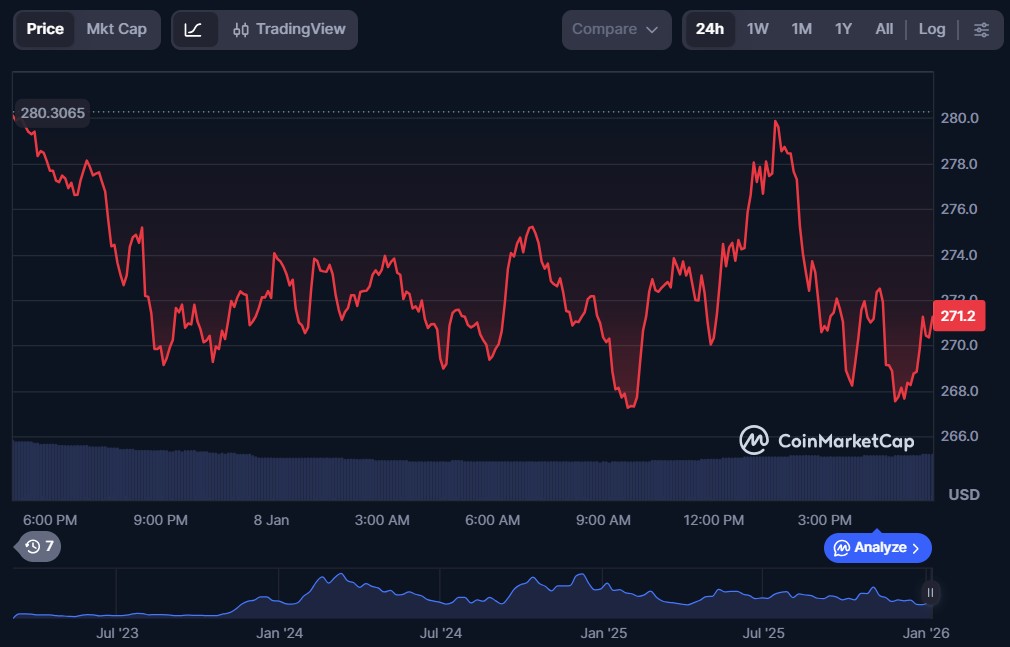Click the red 271.2 current price tag
This screenshot has width=1010, height=647.
coord(958,316)
